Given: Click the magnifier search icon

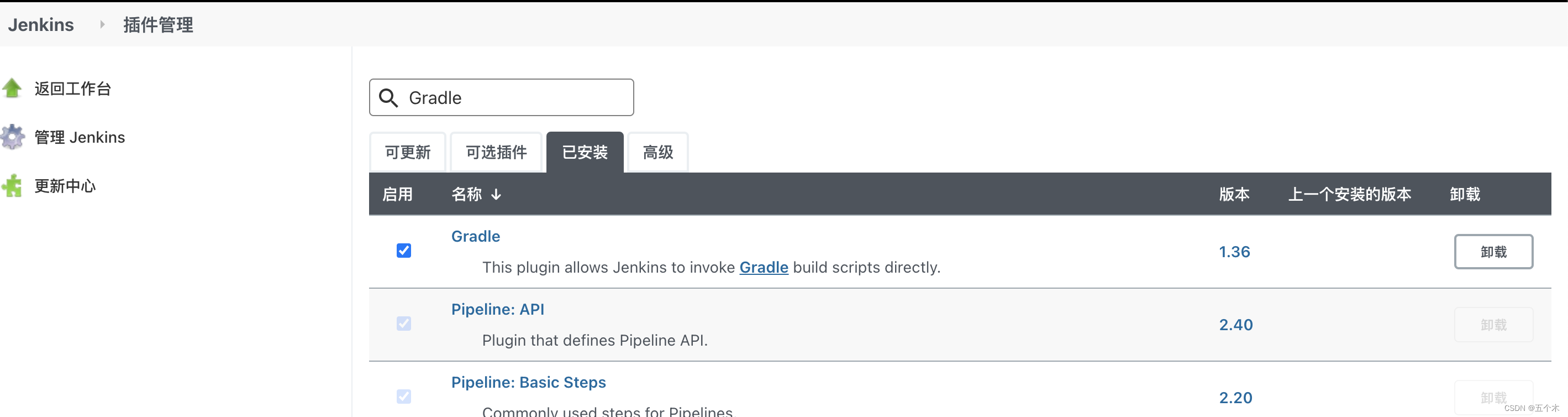Looking at the screenshot, I should [388, 97].
